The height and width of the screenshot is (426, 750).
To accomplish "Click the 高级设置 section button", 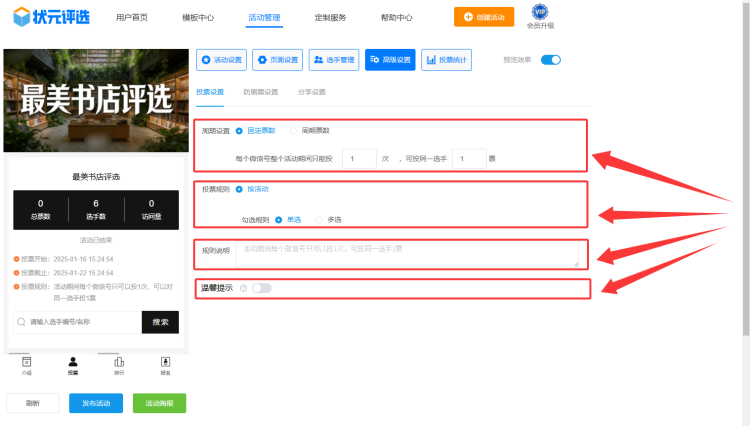I will point(390,60).
